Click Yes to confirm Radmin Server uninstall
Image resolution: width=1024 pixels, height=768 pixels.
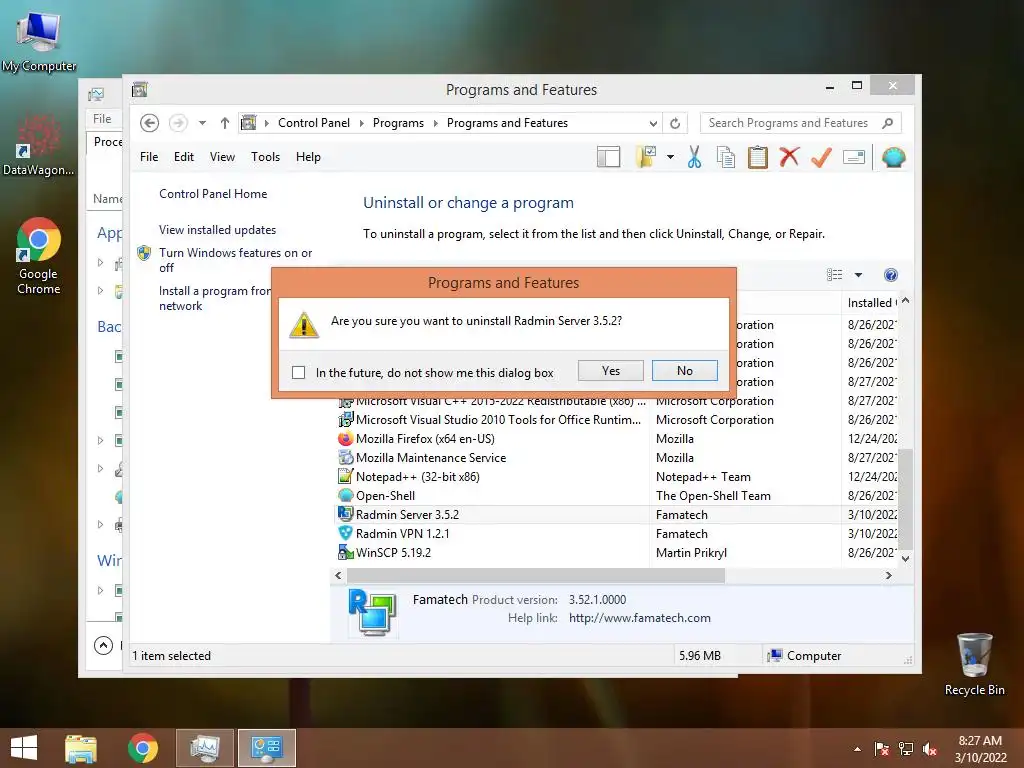coord(611,371)
